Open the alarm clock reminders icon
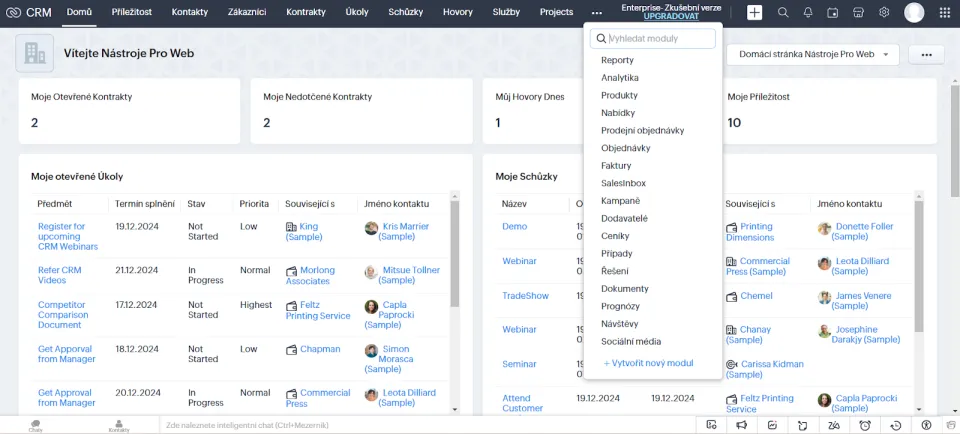 [865, 425]
